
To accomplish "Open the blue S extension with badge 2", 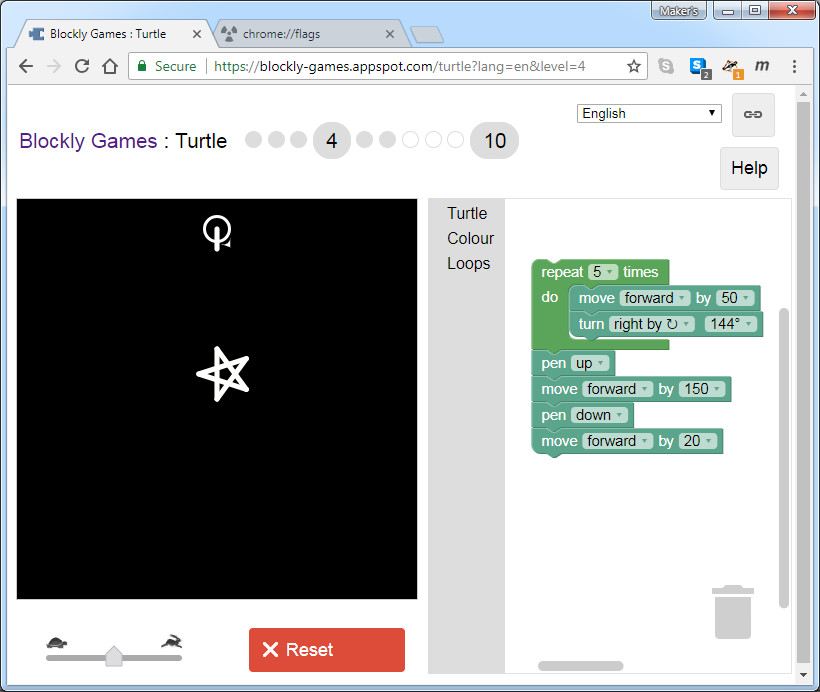I will click(x=699, y=67).
